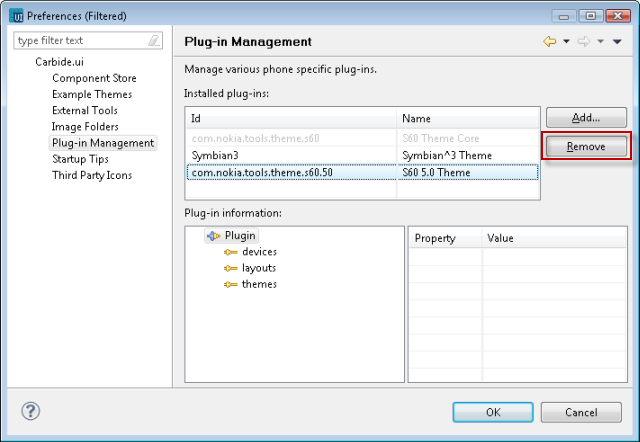Select the layouts node in plug-in information
Viewport: 640px width, 442px height.
click(259, 268)
